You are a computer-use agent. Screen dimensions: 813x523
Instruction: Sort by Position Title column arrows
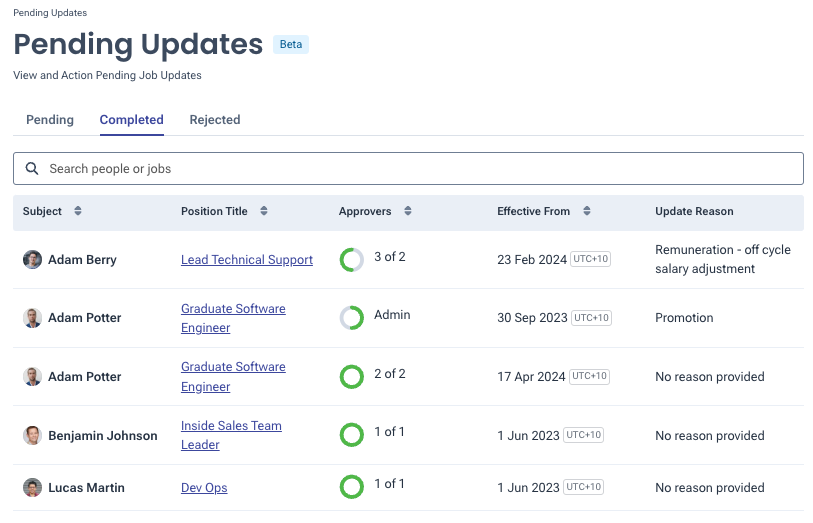[264, 212]
